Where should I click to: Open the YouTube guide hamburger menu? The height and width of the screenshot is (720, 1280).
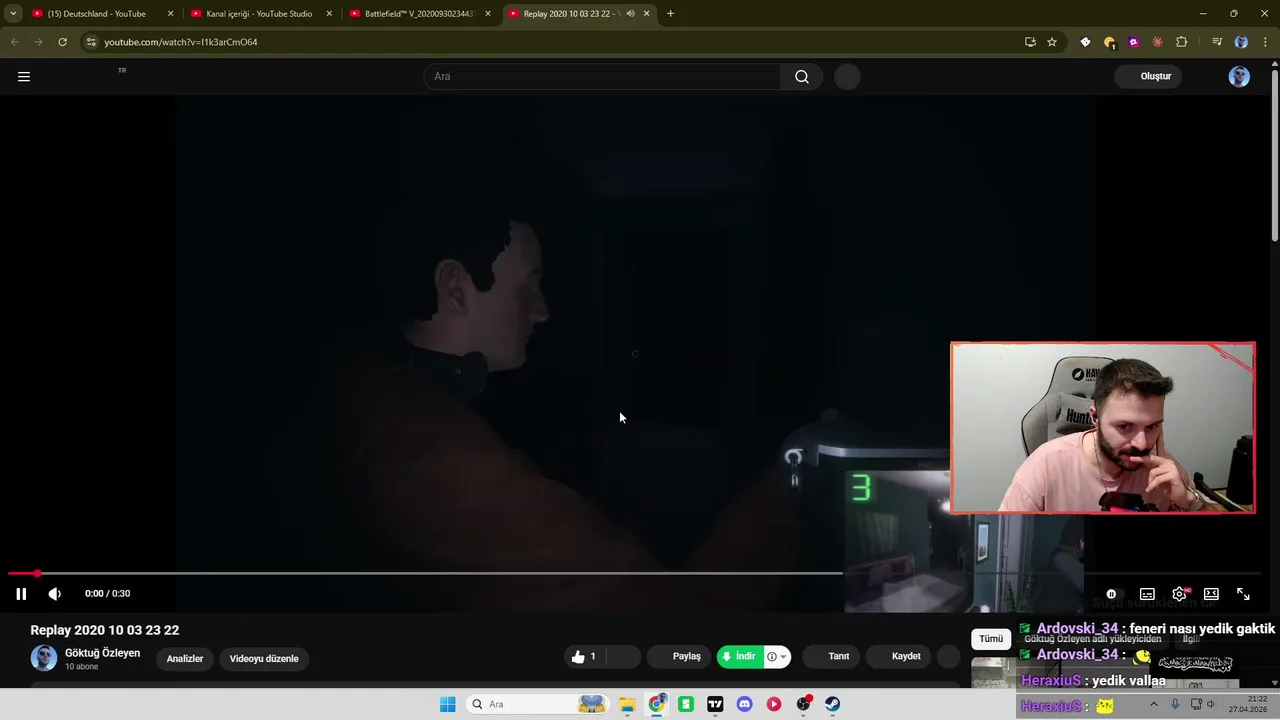(24, 76)
